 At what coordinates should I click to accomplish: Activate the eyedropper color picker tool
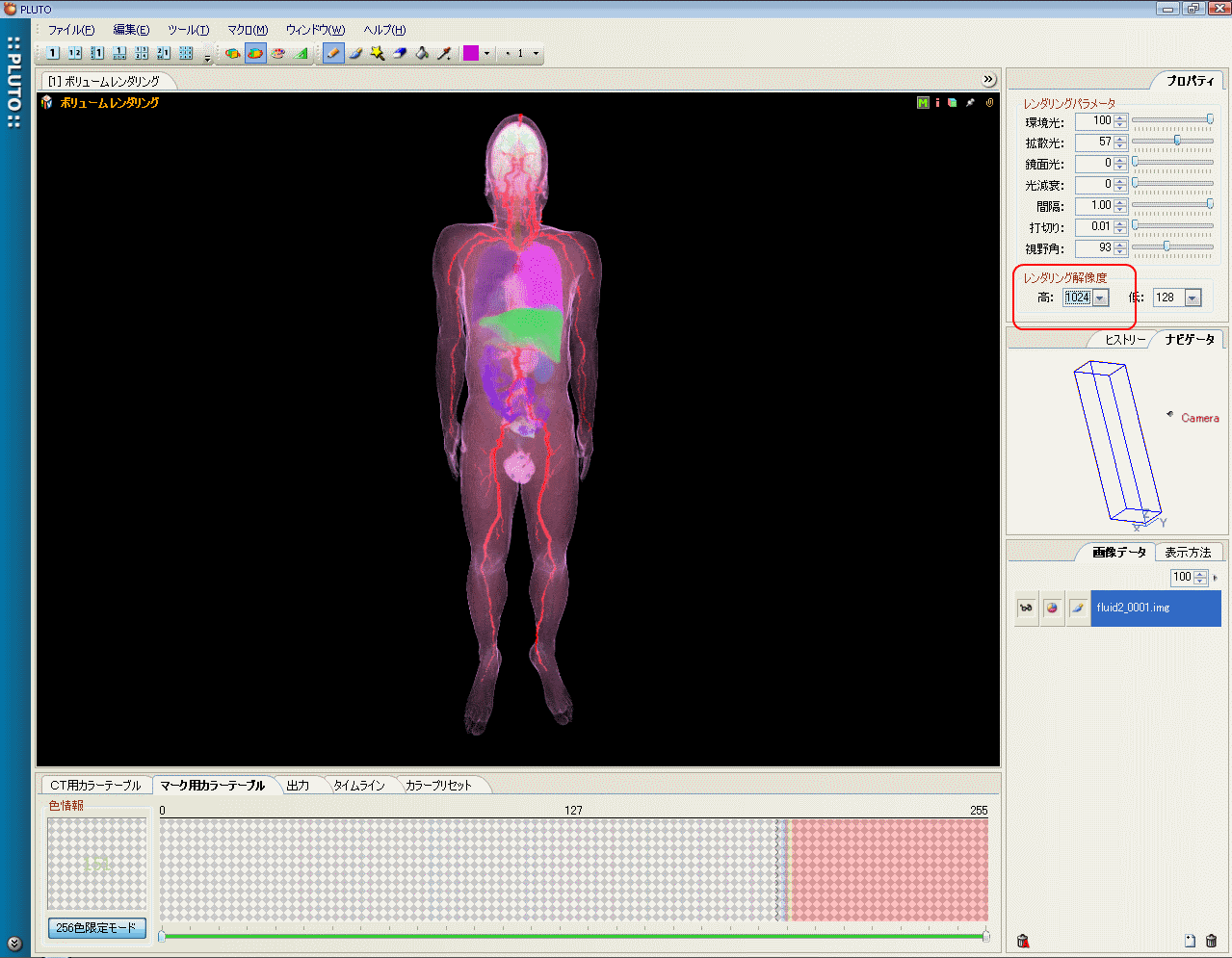(444, 53)
